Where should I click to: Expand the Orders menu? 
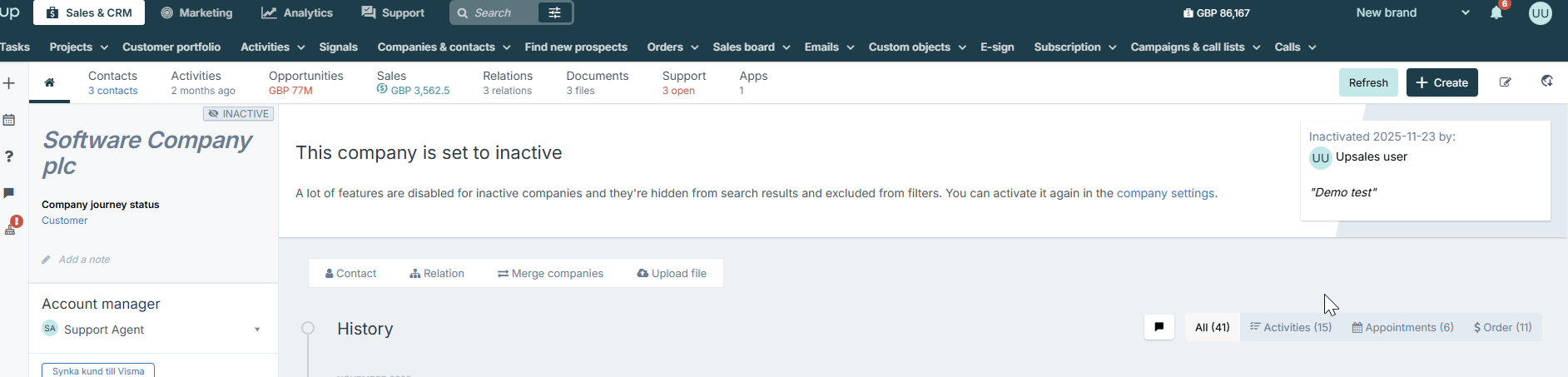click(672, 47)
